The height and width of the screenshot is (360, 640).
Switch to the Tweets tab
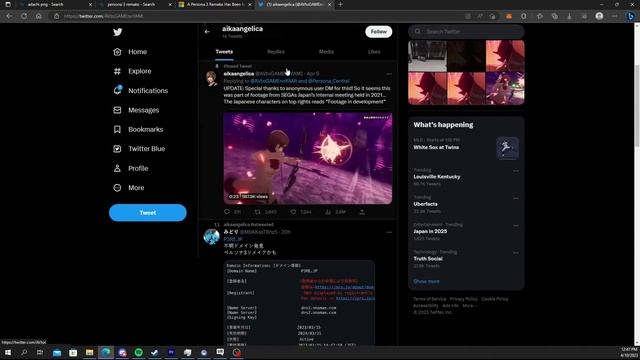[x=224, y=52]
